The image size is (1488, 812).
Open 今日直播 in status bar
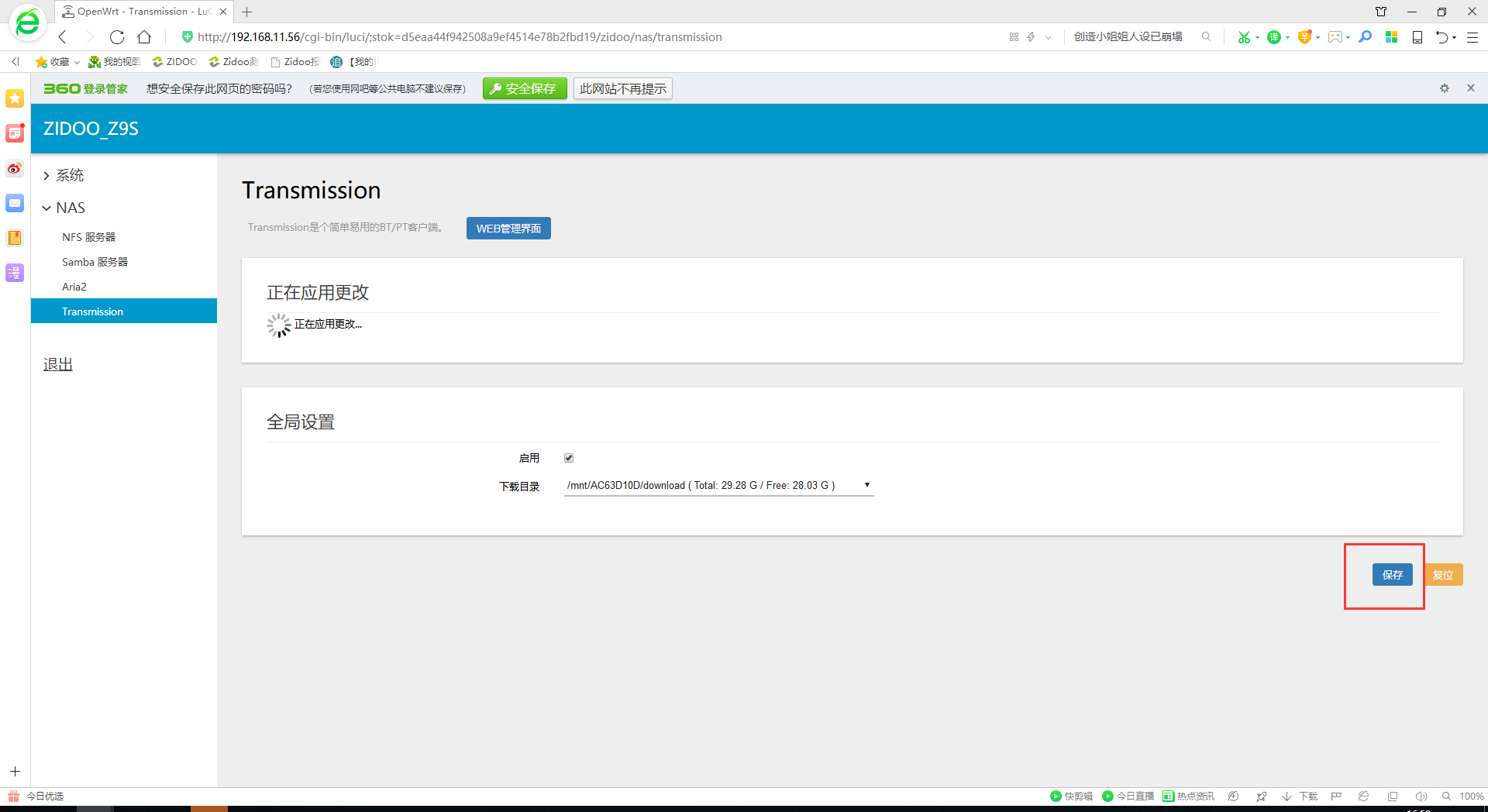pos(1128,796)
